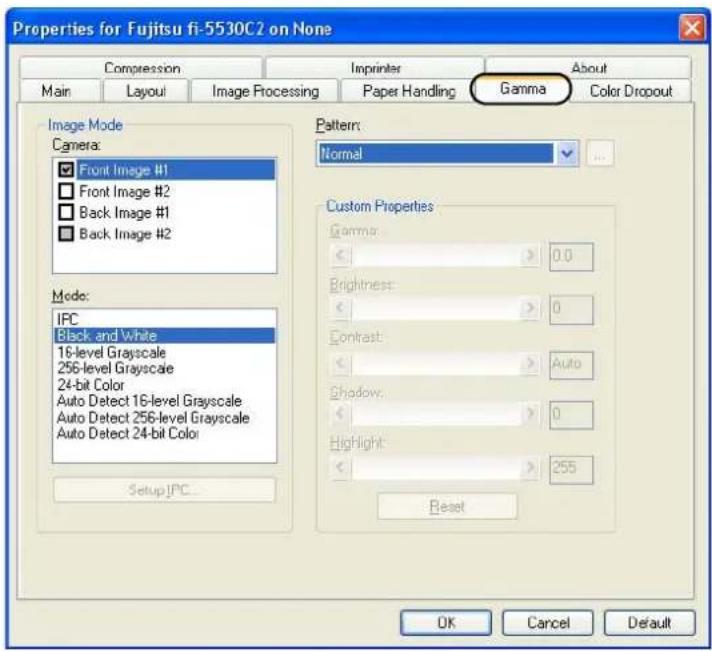
Task: Uncheck the Front Image #1 checkbox
Action: (x=66, y=170)
